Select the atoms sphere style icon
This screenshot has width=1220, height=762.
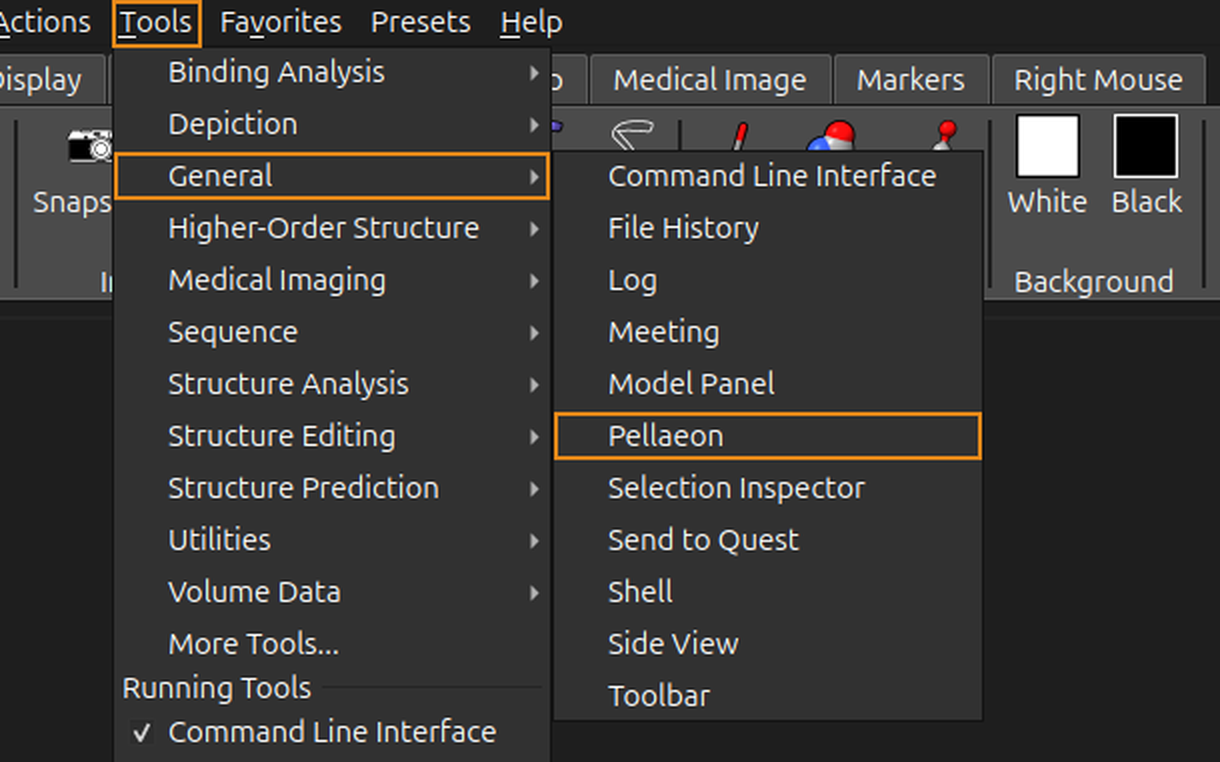tap(832, 137)
